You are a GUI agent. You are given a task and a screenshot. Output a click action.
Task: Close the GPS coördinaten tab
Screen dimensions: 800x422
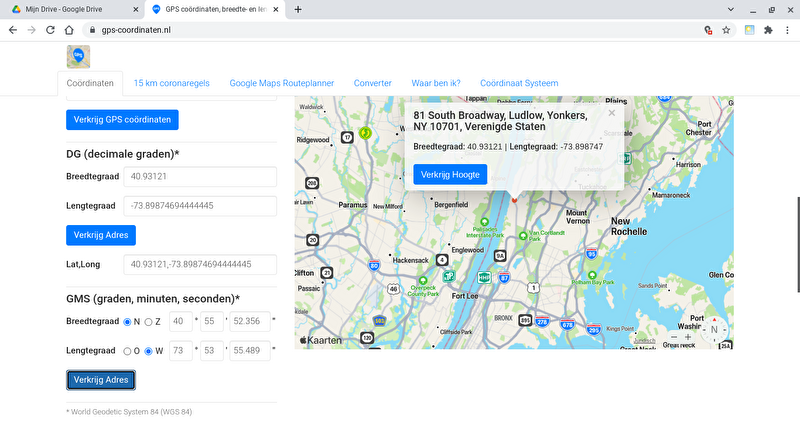click(276, 9)
